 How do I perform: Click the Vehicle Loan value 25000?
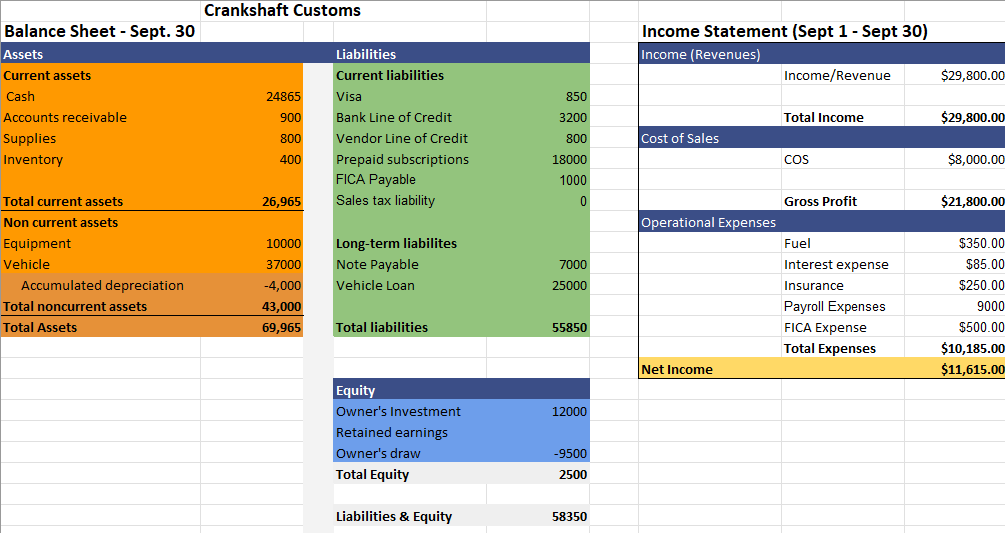[x=569, y=286]
